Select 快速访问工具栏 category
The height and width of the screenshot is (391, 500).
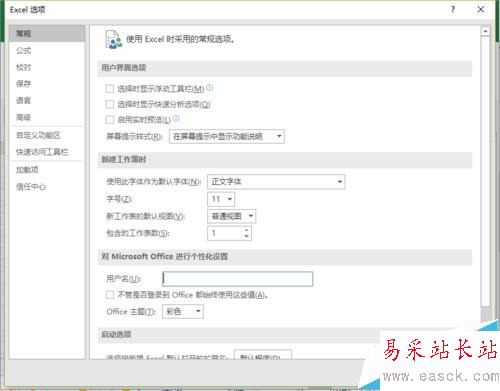click(47, 152)
